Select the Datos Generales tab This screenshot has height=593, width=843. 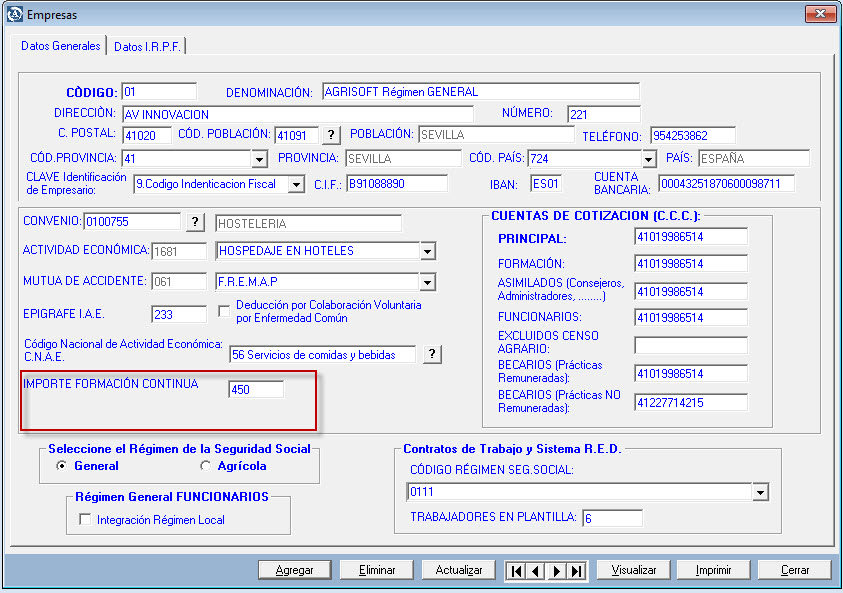point(61,46)
